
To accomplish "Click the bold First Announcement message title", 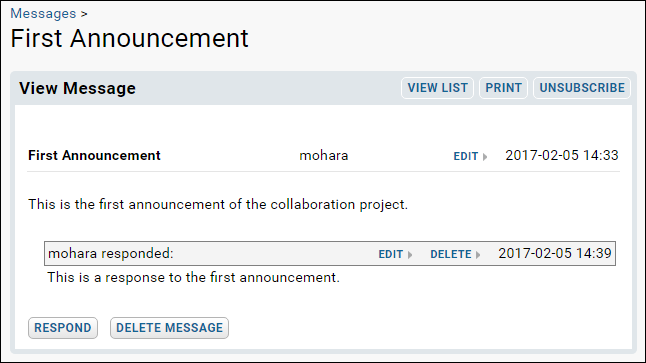I will pos(94,155).
